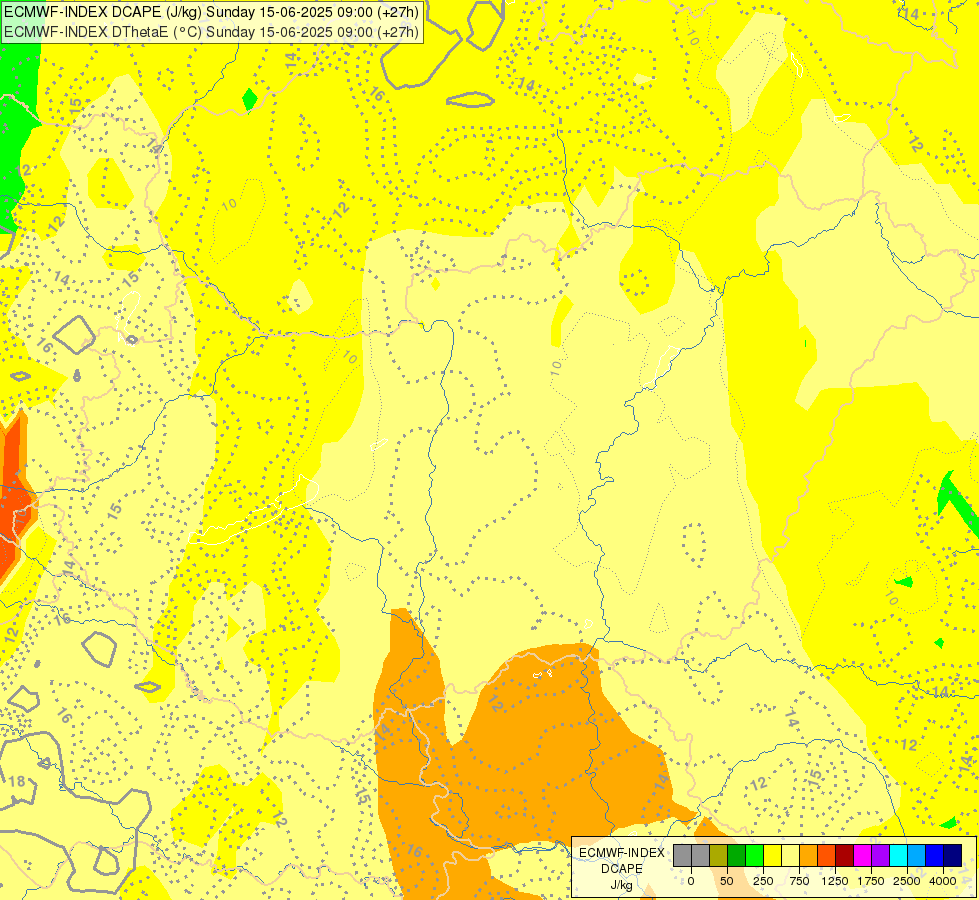The image size is (979, 900).
Task: Select the purple legend swatch
Action: (x=881, y=856)
